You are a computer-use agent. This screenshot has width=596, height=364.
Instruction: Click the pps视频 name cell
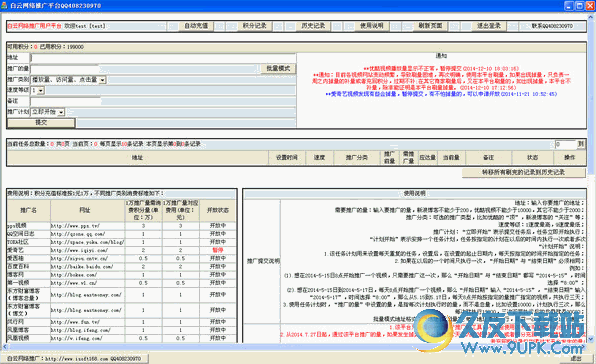coord(29,226)
